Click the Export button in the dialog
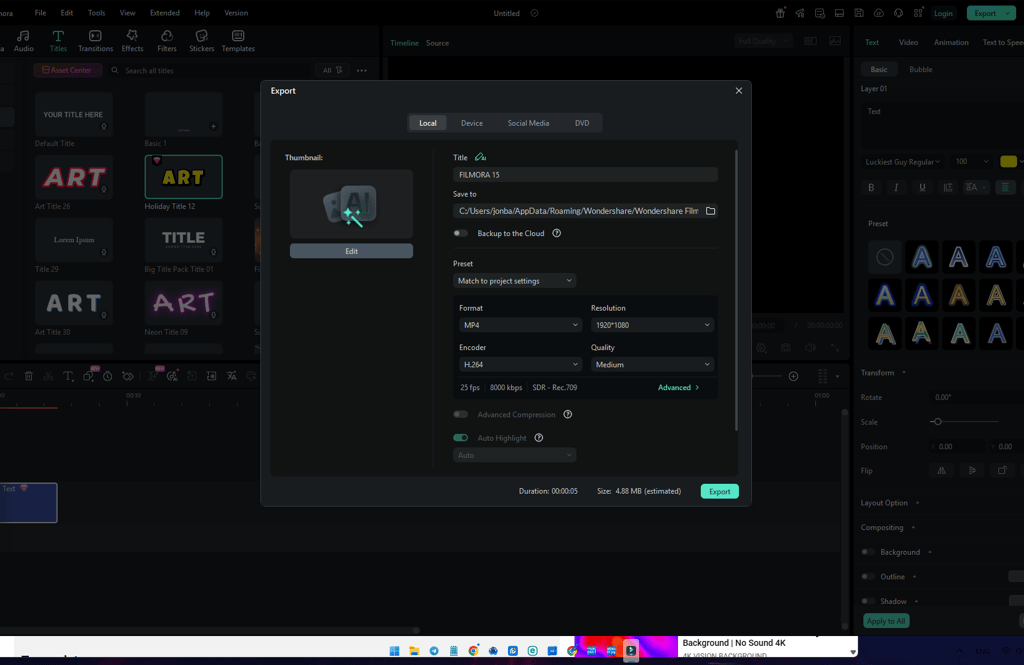Image resolution: width=1024 pixels, height=665 pixels. pyautogui.click(x=720, y=491)
